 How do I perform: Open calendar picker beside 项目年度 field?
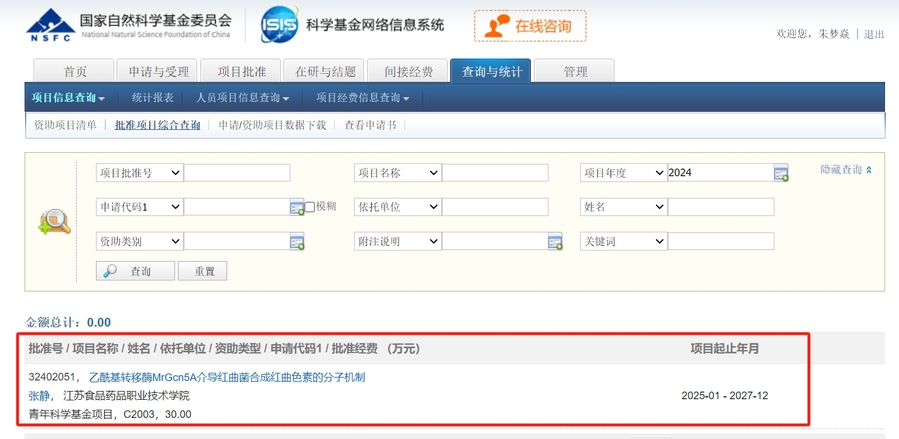click(x=781, y=173)
